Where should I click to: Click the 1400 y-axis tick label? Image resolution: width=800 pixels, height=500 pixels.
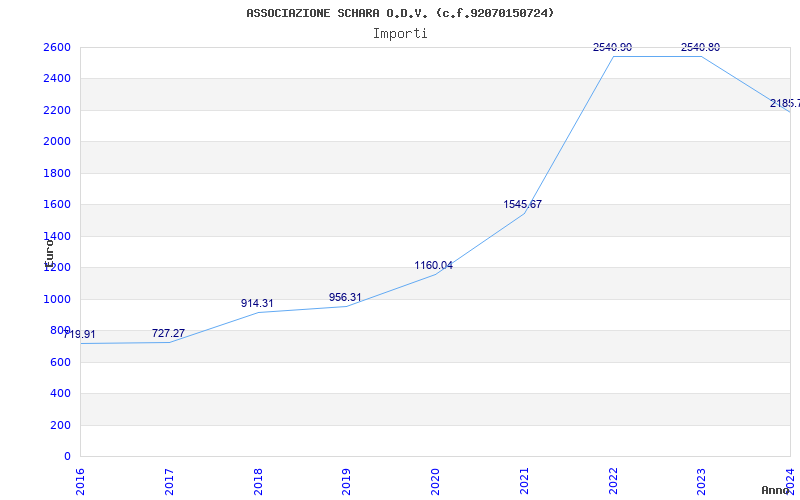pyautogui.click(x=57, y=236)
